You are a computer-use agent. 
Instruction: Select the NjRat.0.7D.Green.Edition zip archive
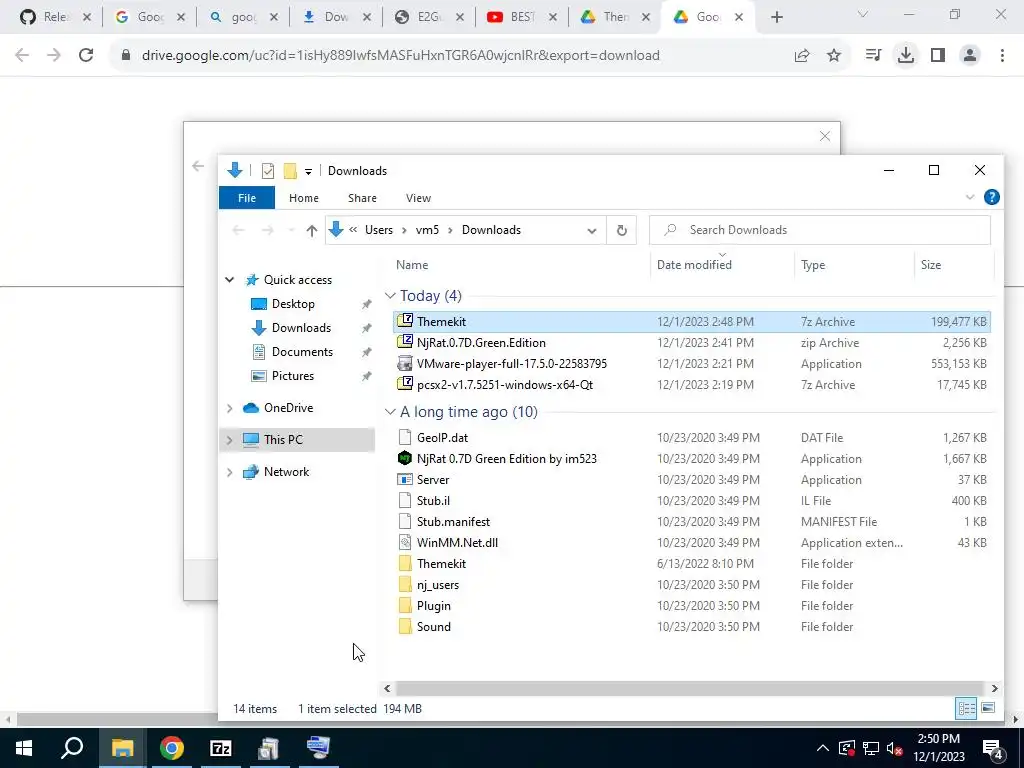(692, 342)
